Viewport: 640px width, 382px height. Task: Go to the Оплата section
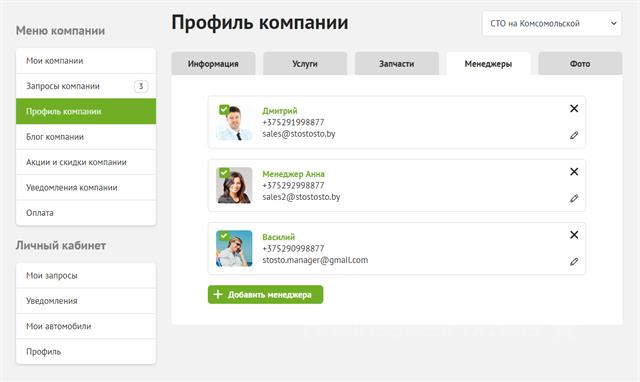tap(86, 213)
